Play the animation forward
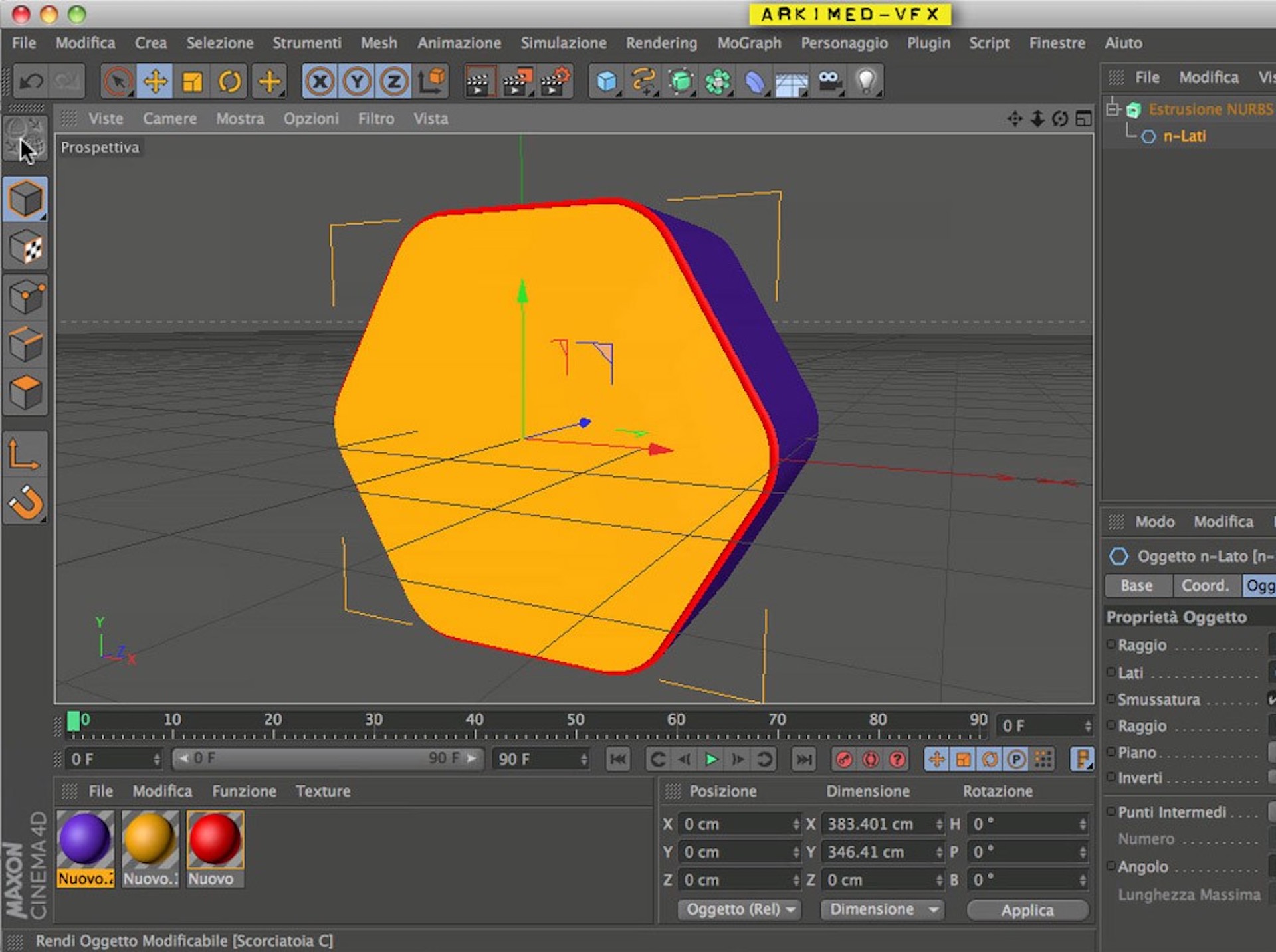1276x952 pixels. point(711,759)
